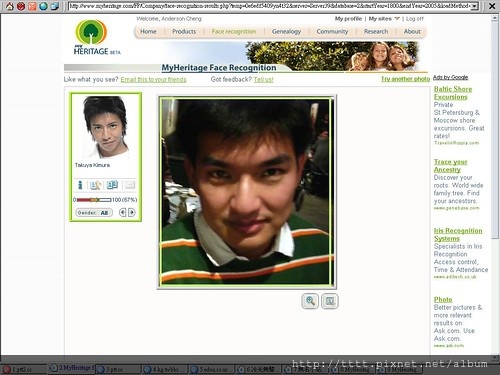Open the Photo ad link
500x375 pixels.
tap(443, 299)
